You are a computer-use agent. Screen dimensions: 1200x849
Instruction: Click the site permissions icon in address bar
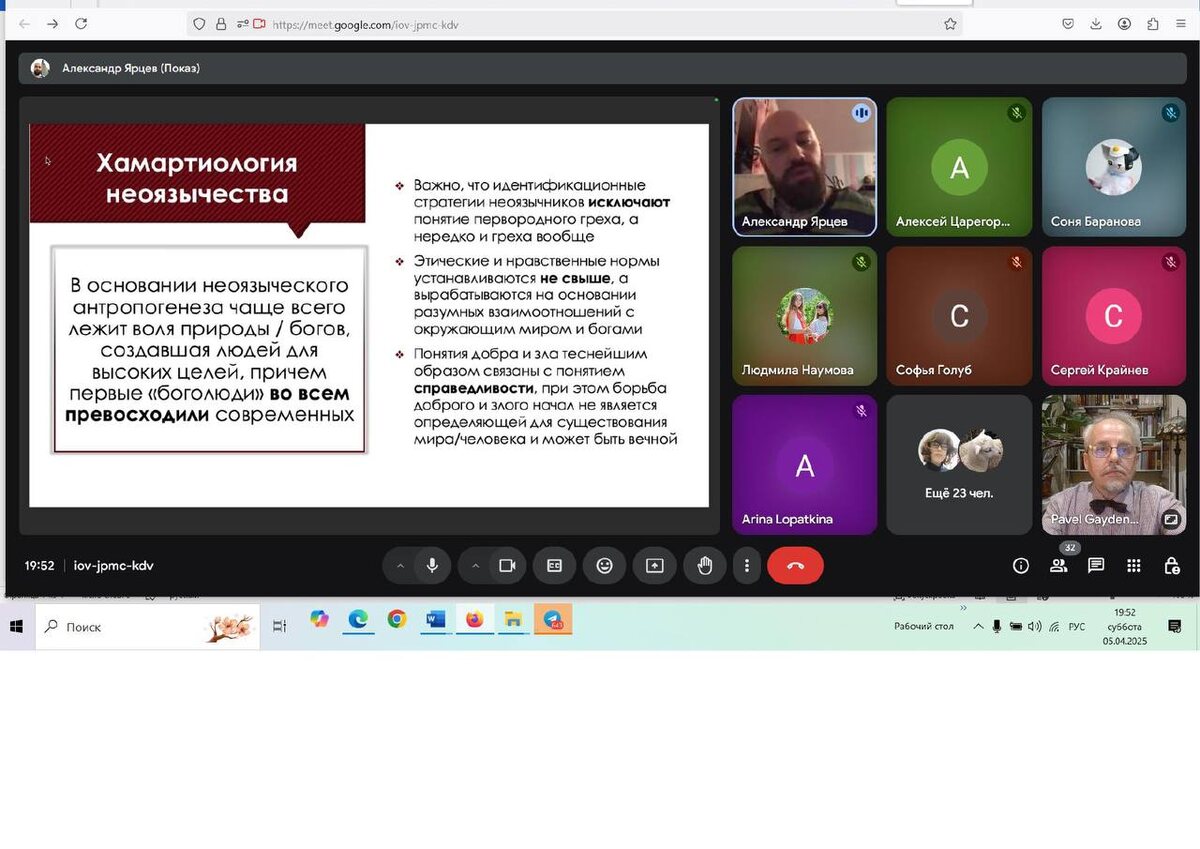tap(242, 24)
